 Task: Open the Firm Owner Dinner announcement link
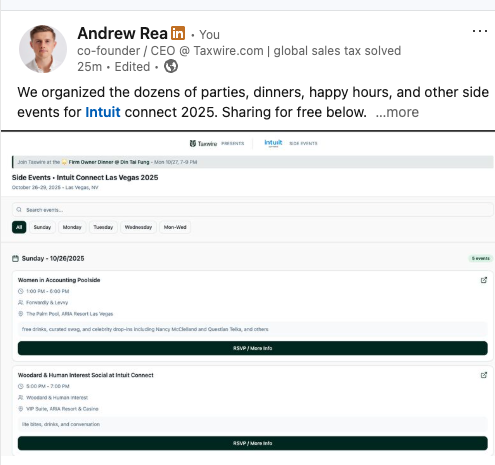pos(109,162)
